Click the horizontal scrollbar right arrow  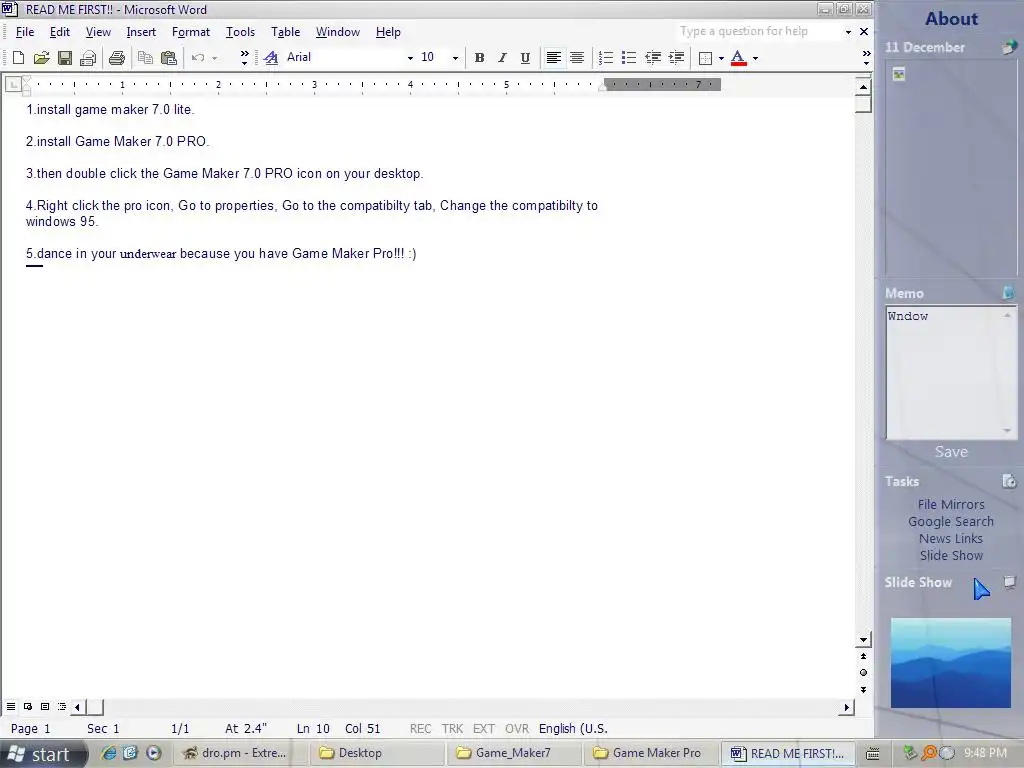click(x=847, y=707)
